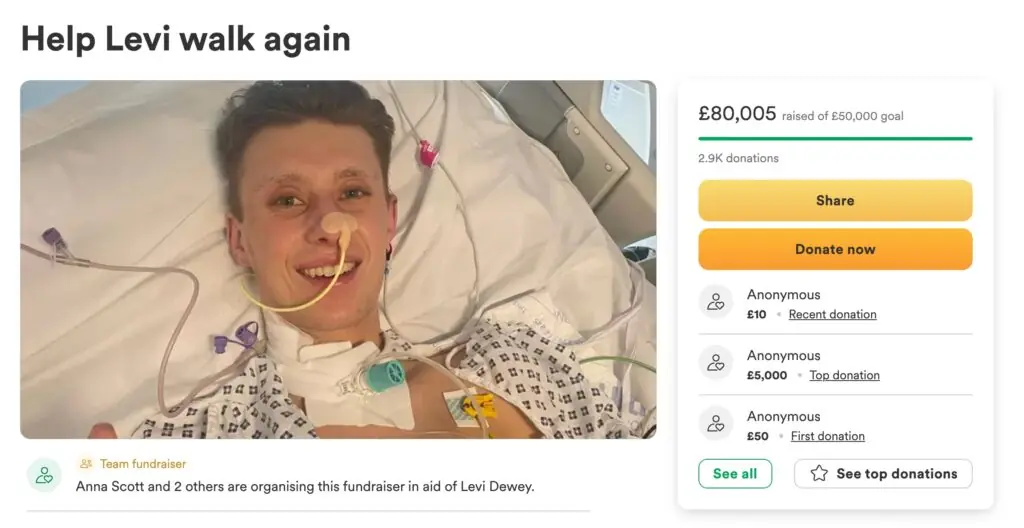Screen dimensions: 1024x528
Task: Click the team fundraiser organiser avatar icon
Action: click(x=44, y=475)
